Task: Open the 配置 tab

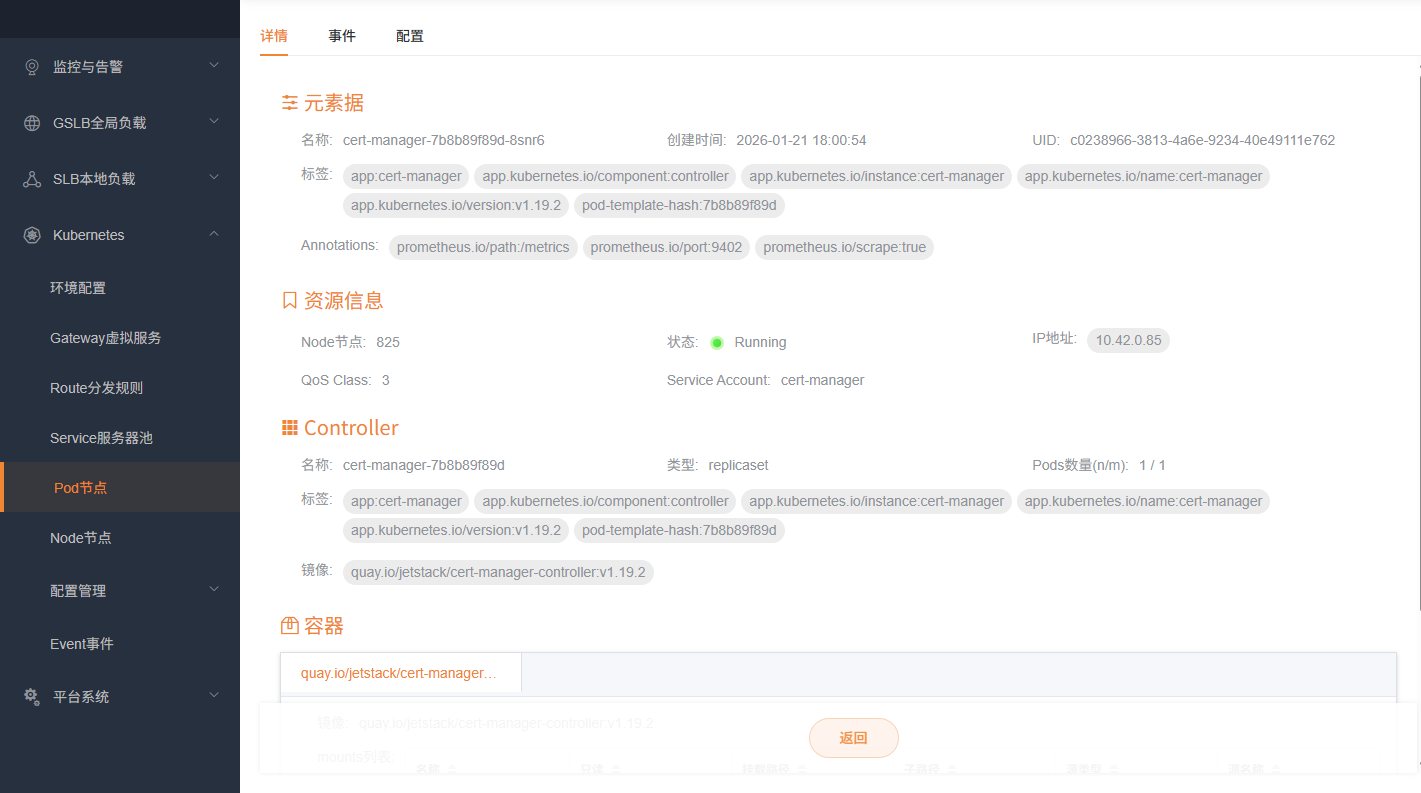Action: tap(409, 35)
